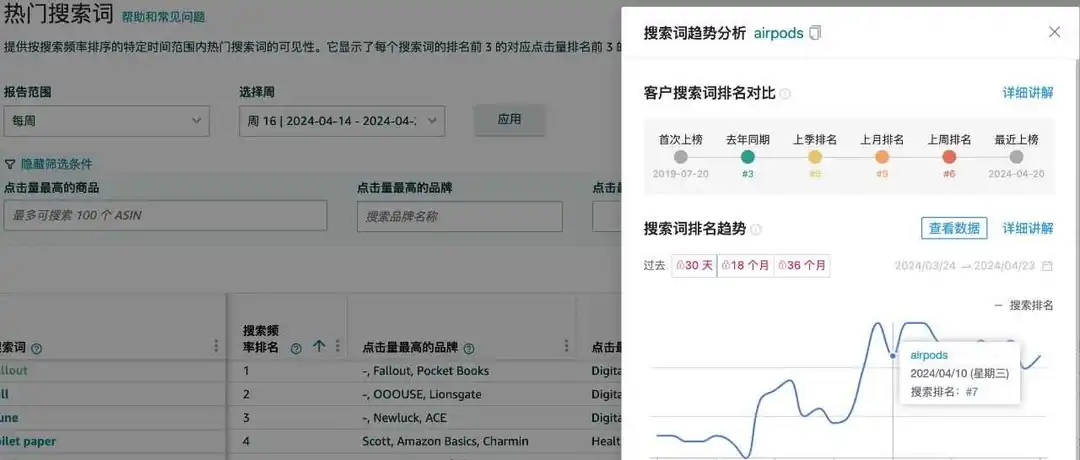Click the red 上周排名 timeline dot
1080x460 pixels.
[x=949, y=157]
